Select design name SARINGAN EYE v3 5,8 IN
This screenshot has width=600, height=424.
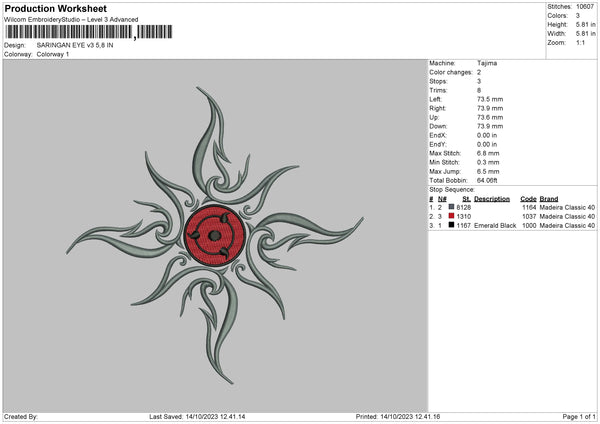pos(75,45)
